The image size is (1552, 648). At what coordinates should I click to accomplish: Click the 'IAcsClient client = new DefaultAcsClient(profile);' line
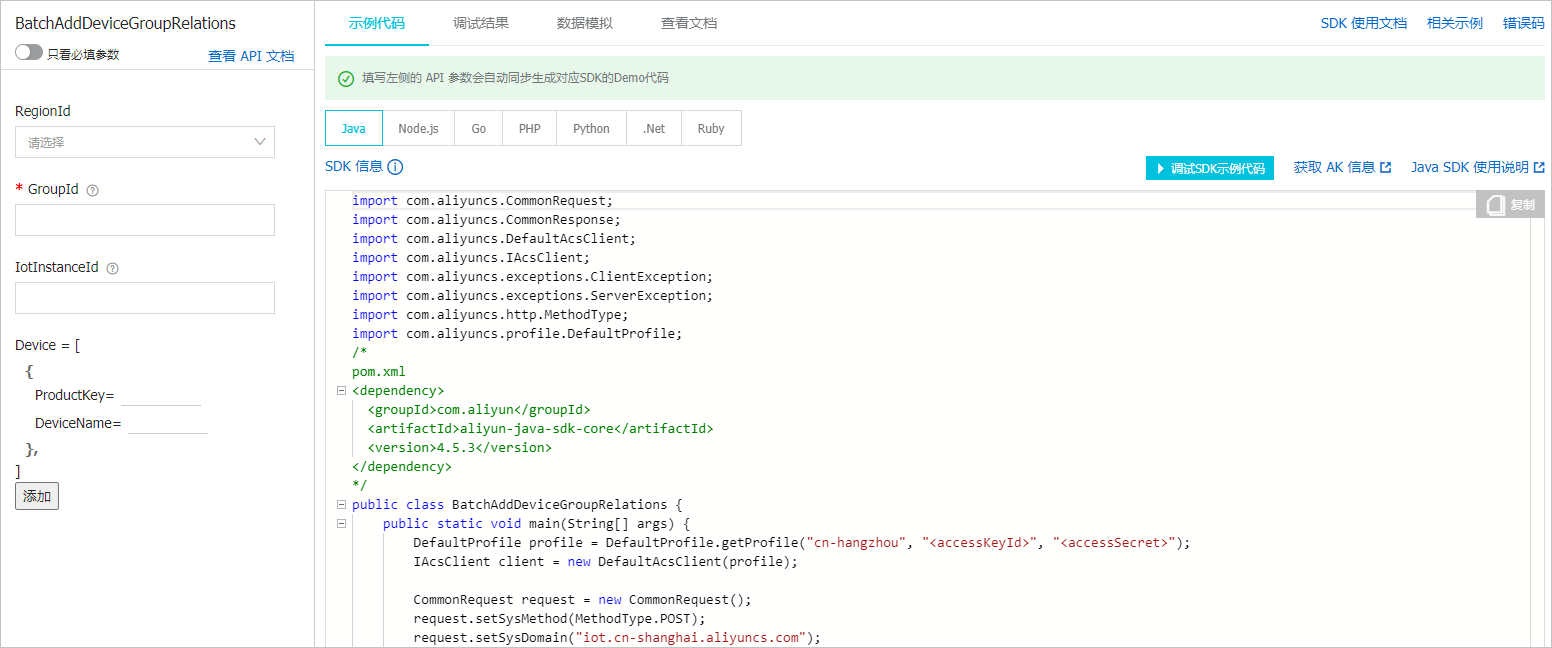click(x=606, y=561)
